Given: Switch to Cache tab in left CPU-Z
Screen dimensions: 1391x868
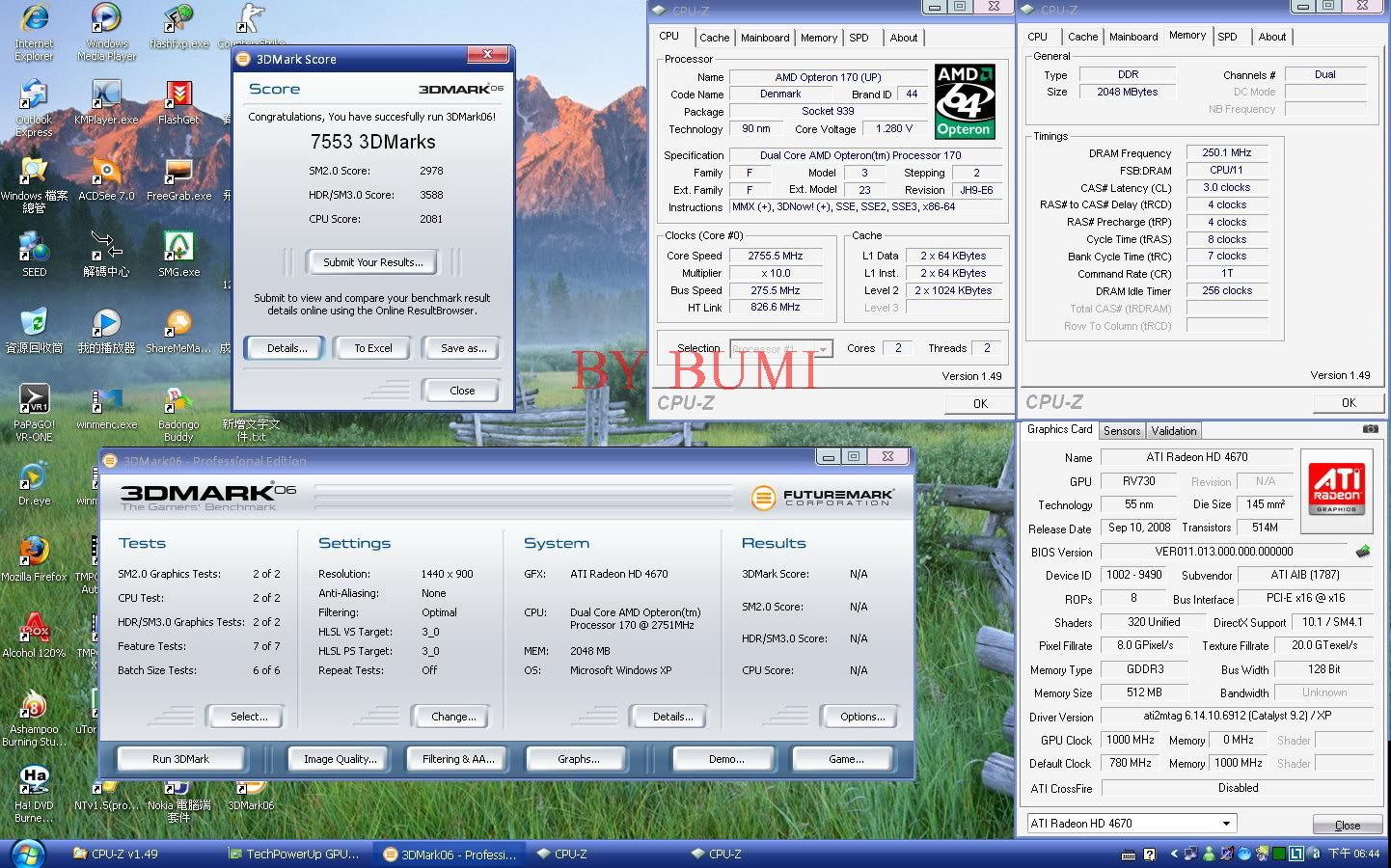Looking at the screenshot, I should [x=714, y=38].
